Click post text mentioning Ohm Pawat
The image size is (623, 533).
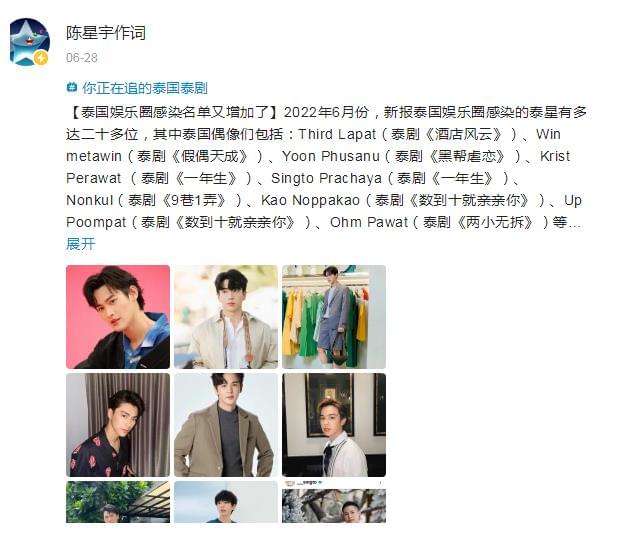(369, 222)
